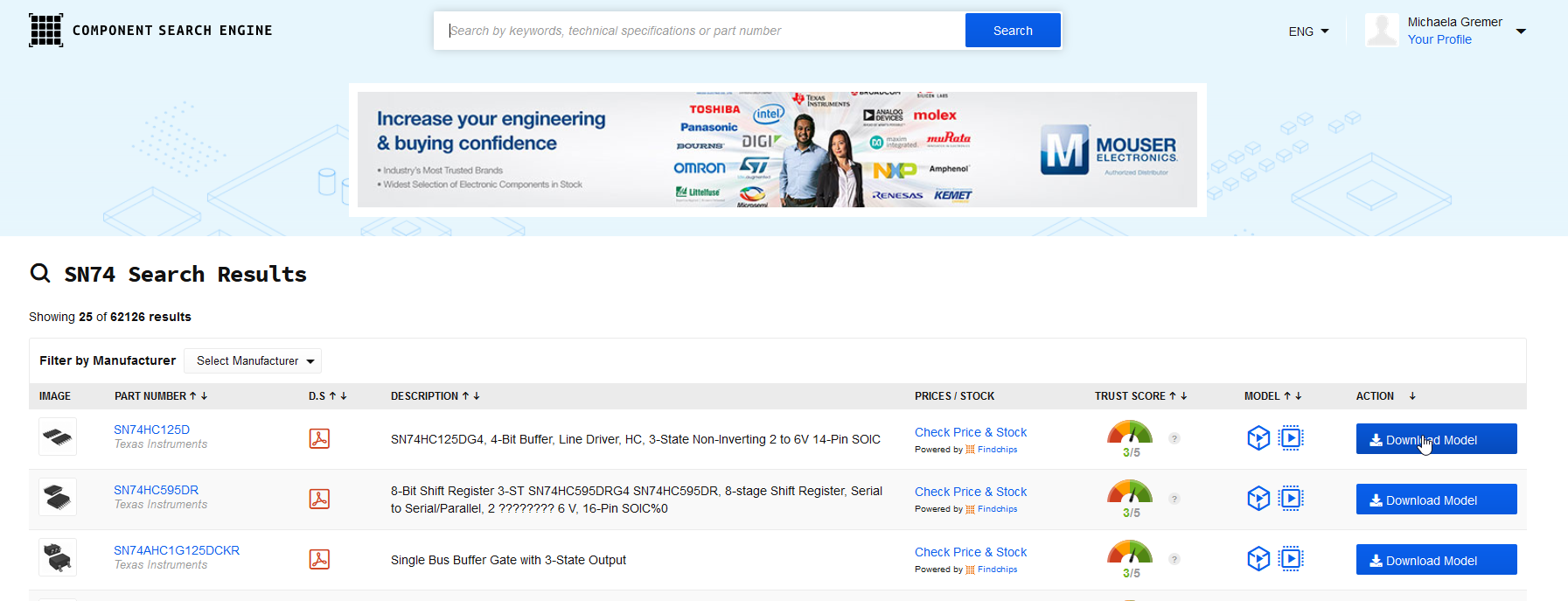Open datasheet PDF icon for SN74HC595DR
Screen dimensions: 1568x601
pos(319,499)
